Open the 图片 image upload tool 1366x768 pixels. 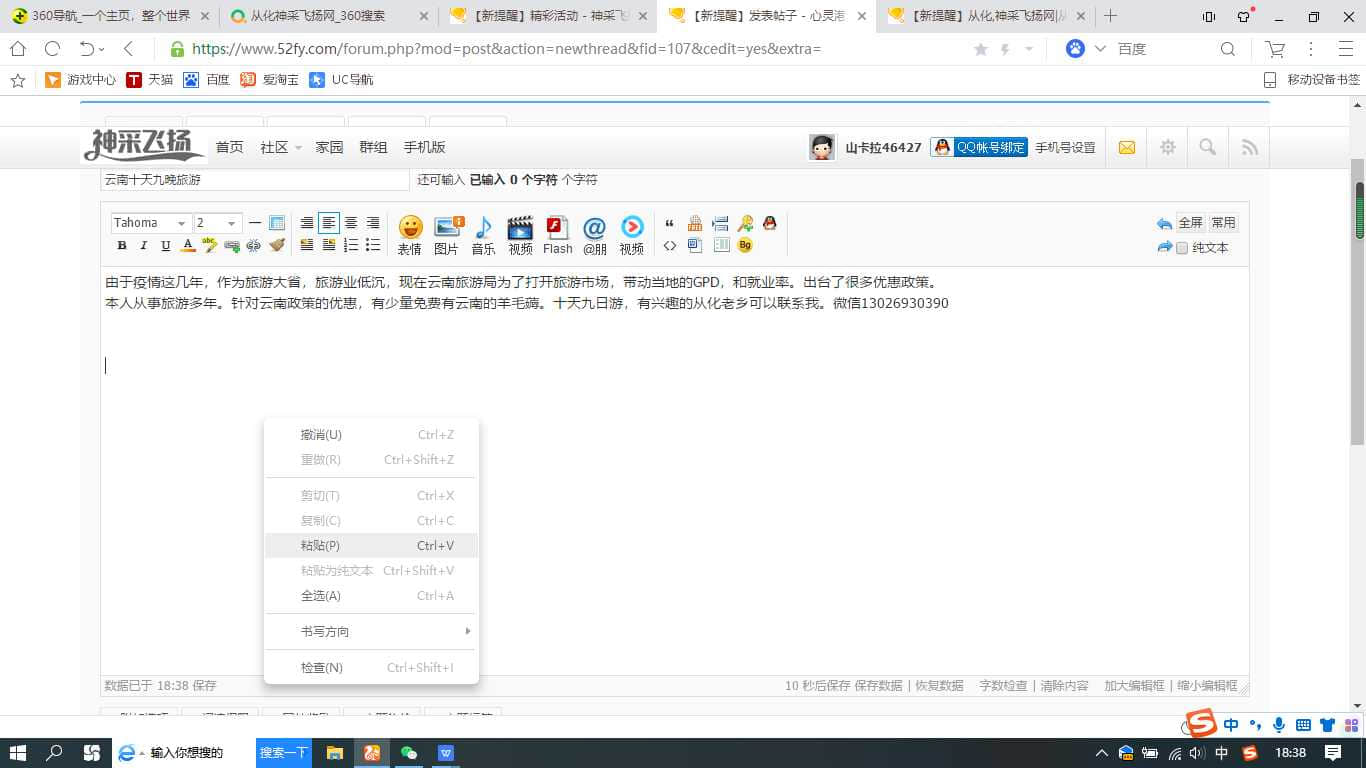446,235
